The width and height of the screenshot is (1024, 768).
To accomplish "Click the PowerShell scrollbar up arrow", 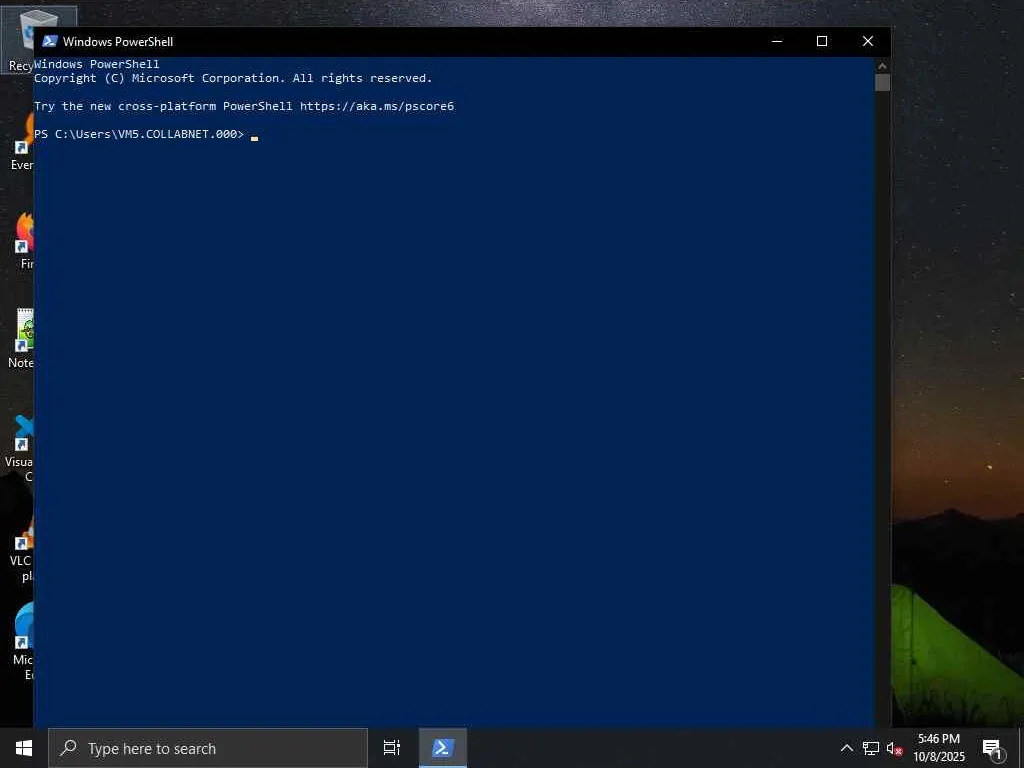I will [x=882, y=65].
